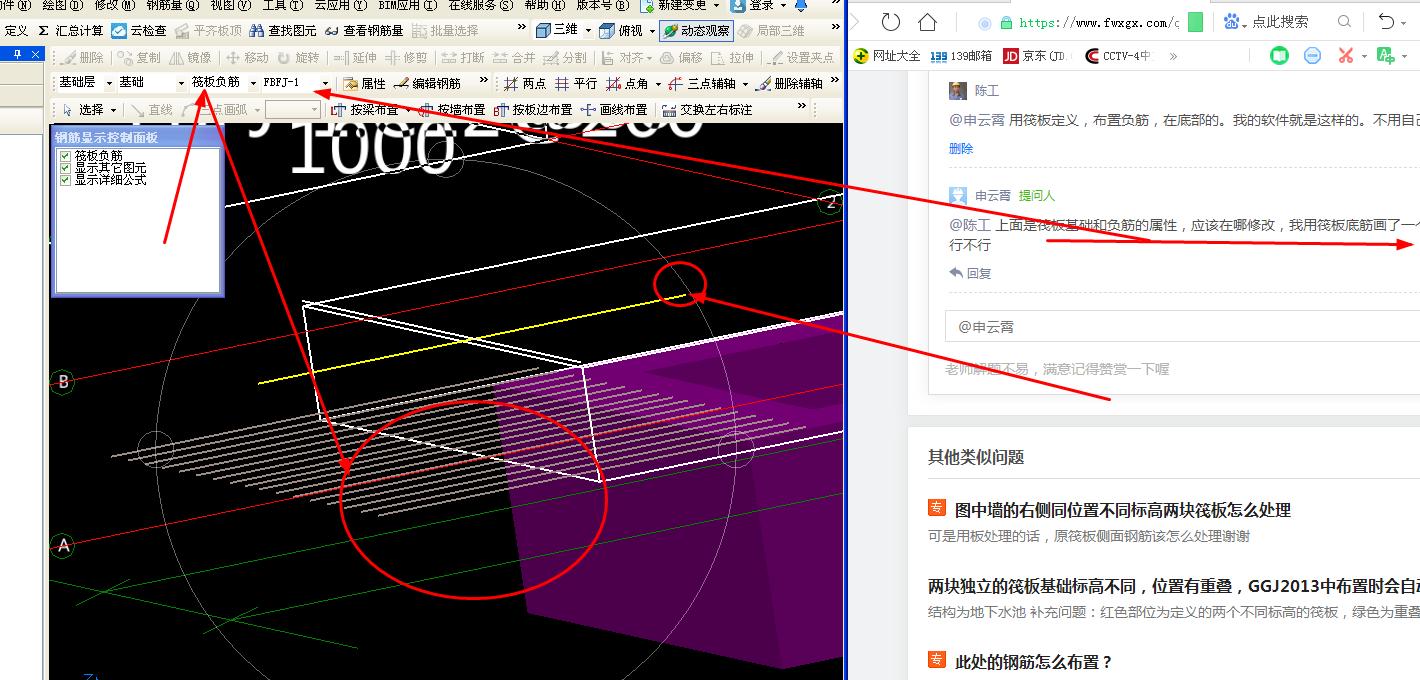Click 回复 reply link under 申云霄 comment
Screen dimensions: 1420x680
(970, 273)
